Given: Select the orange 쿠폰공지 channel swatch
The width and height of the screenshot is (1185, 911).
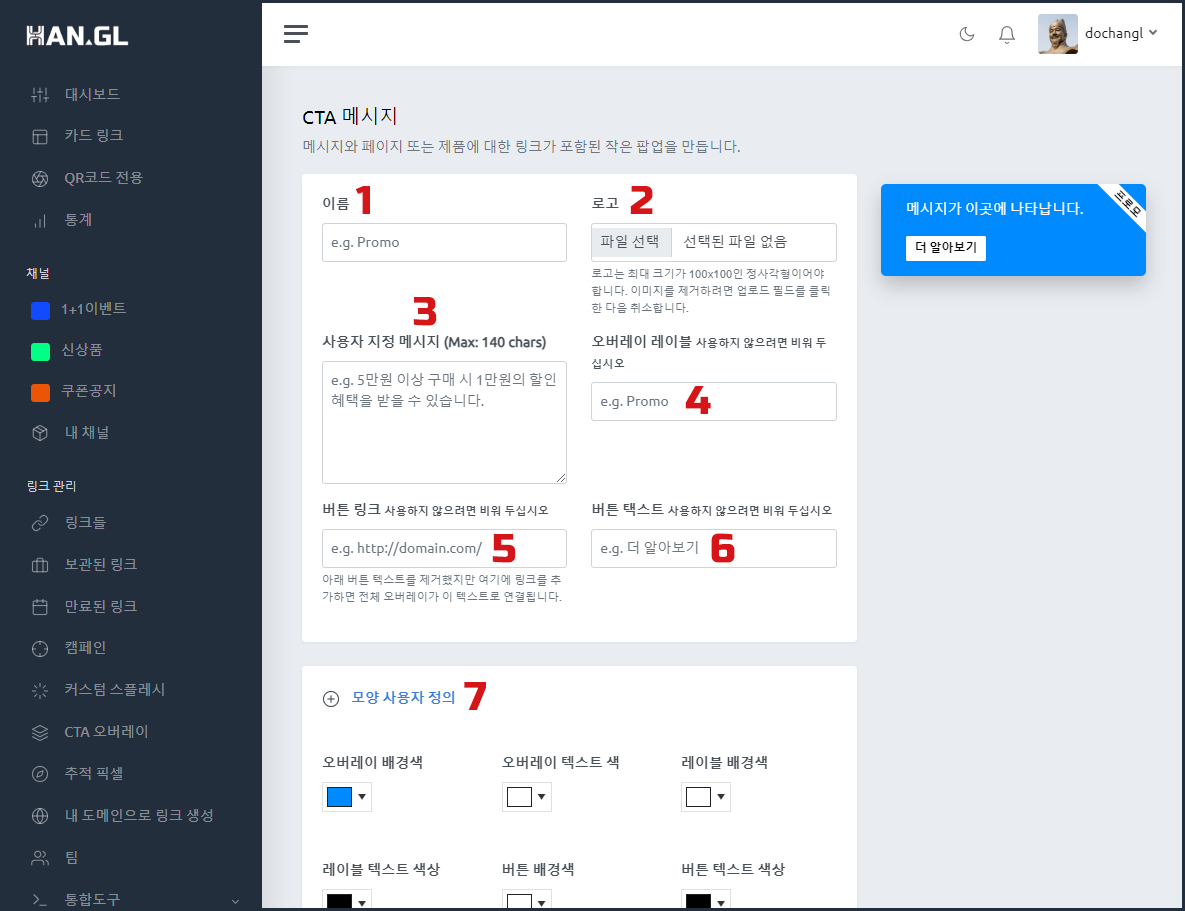Looking at the screenshot, I should [40, 392].
